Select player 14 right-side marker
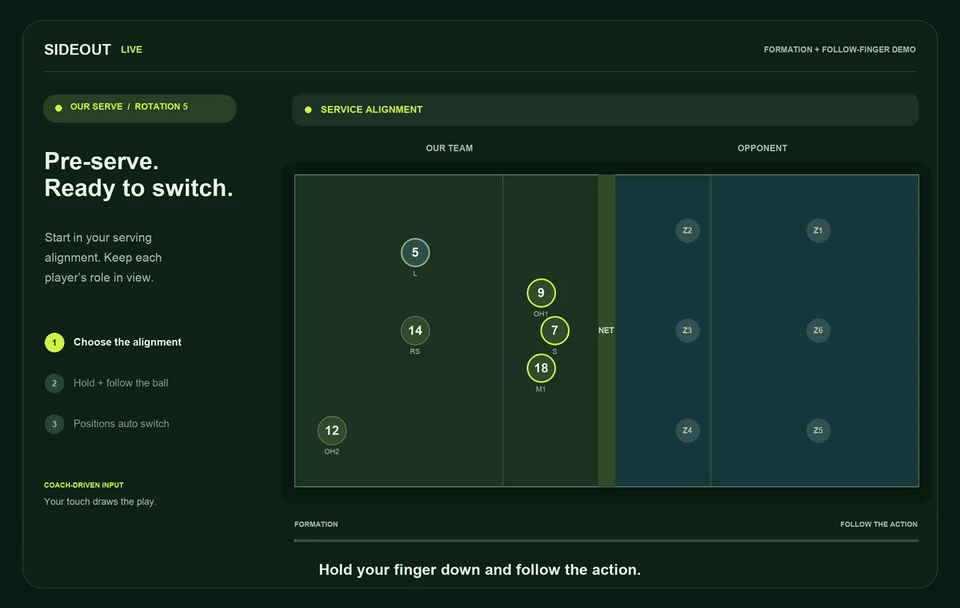Viewport: 960px width, 608px height. (415, 331)
